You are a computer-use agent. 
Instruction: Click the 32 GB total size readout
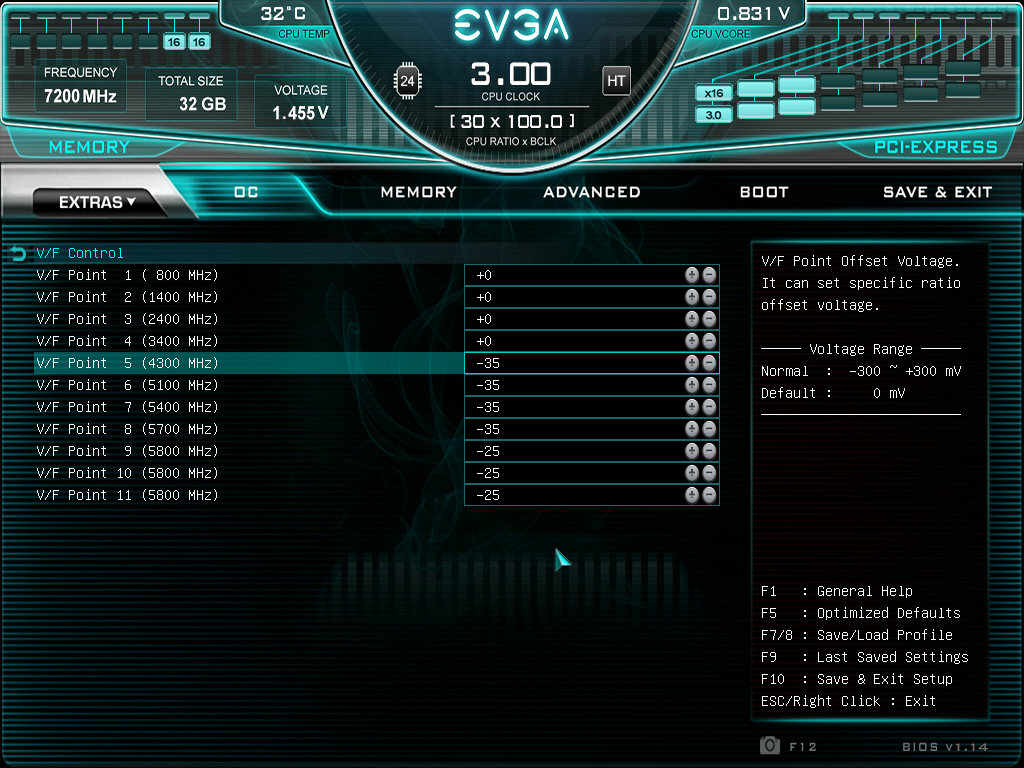202,104
